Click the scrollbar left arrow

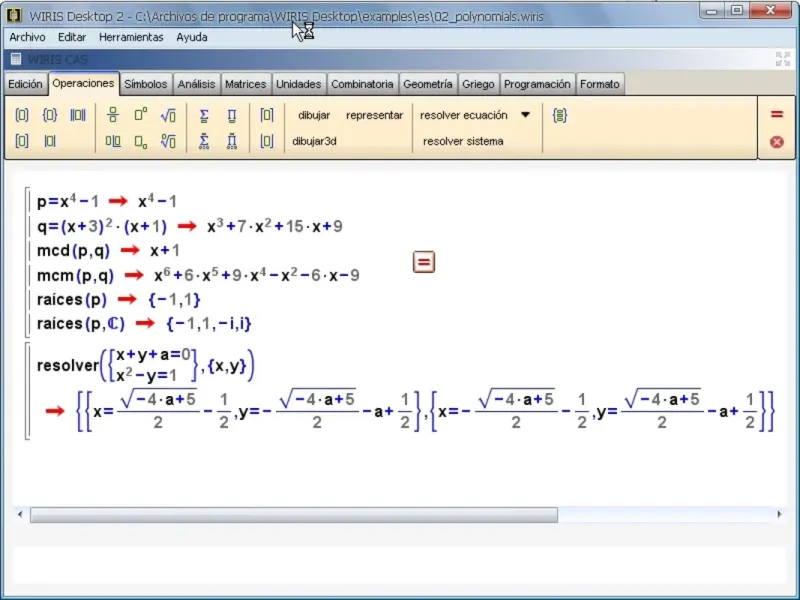[20, 514]
